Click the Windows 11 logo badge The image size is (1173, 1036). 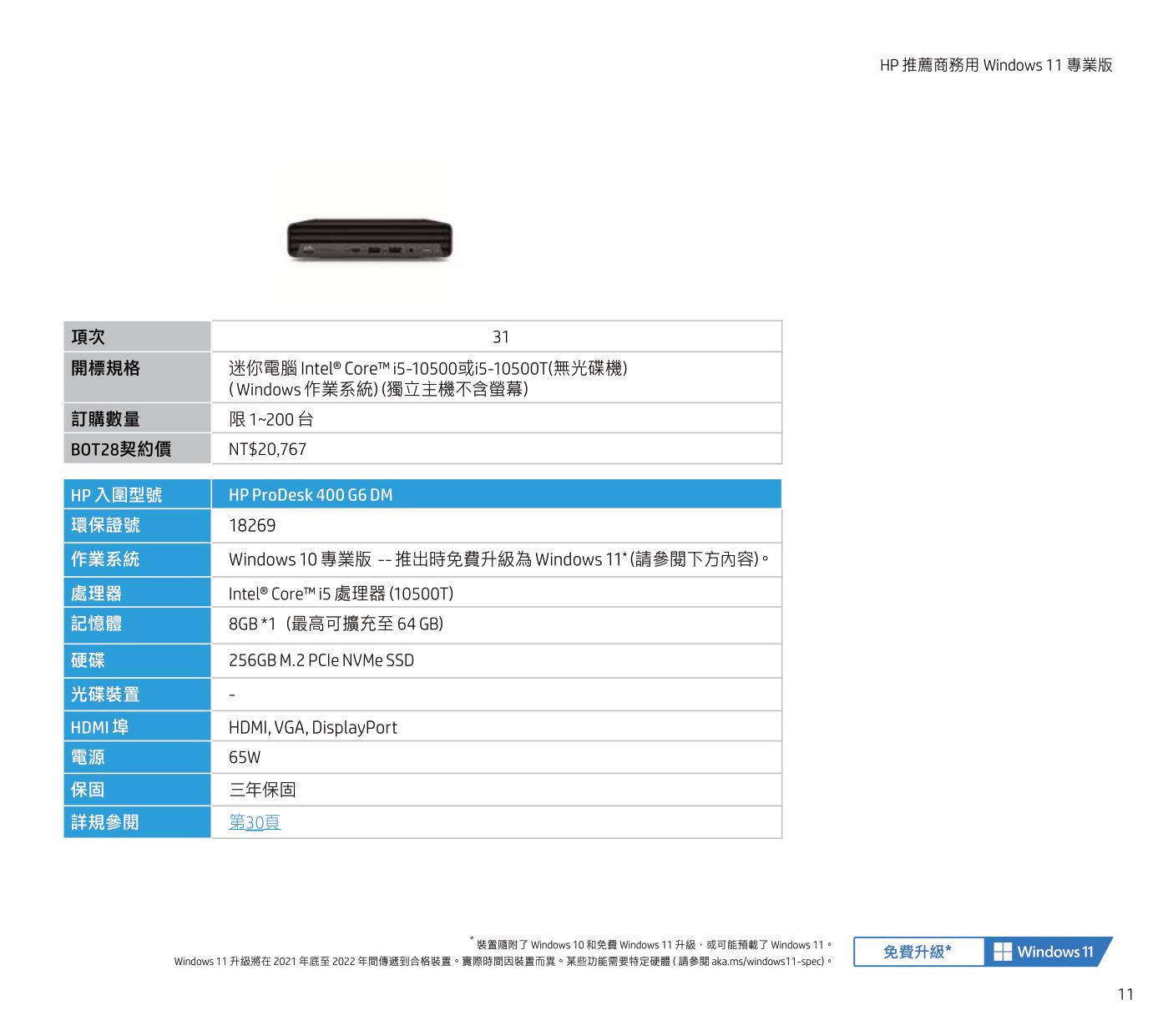point(1048,952)
